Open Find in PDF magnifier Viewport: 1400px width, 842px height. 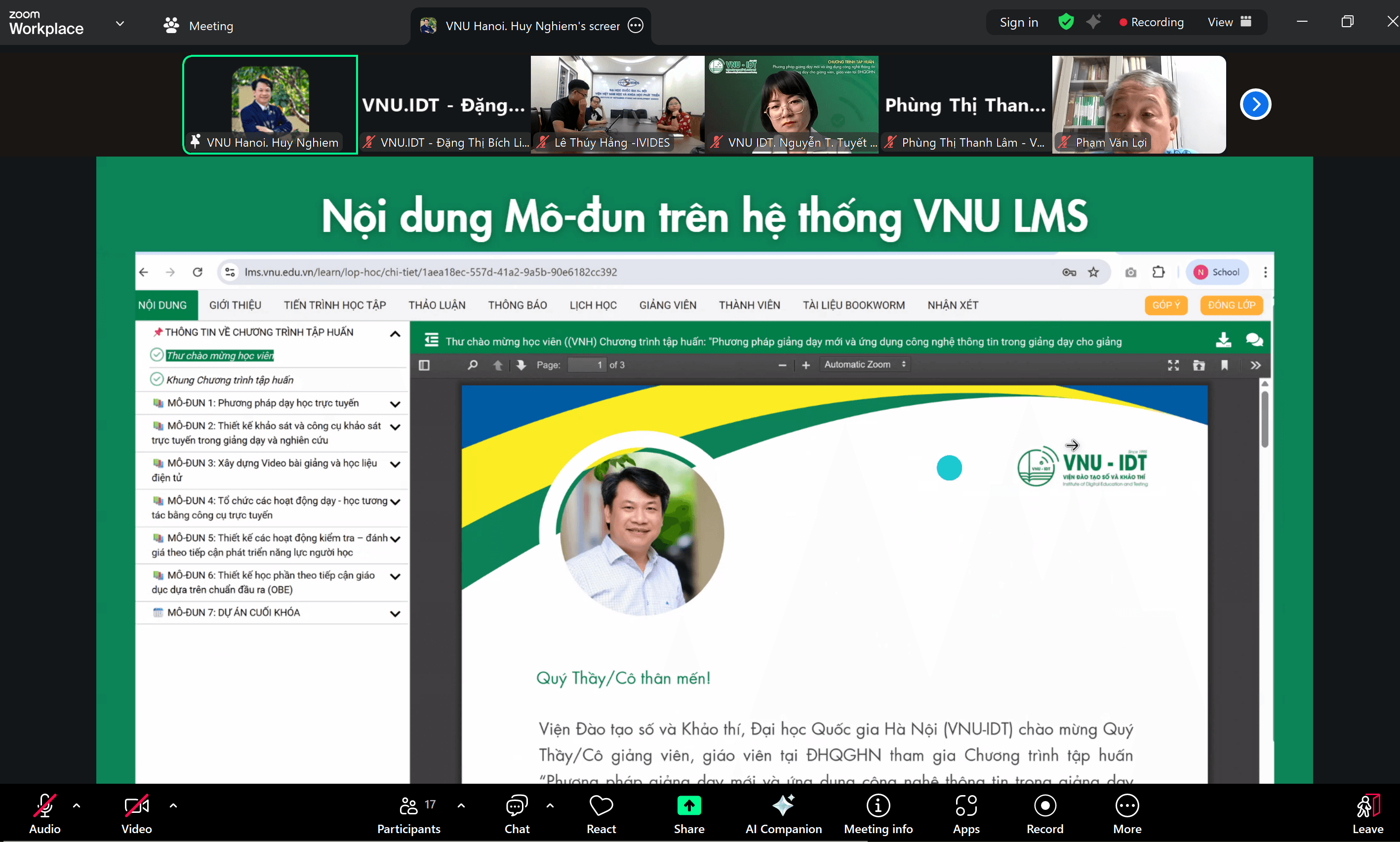click(x=472, y=365)
